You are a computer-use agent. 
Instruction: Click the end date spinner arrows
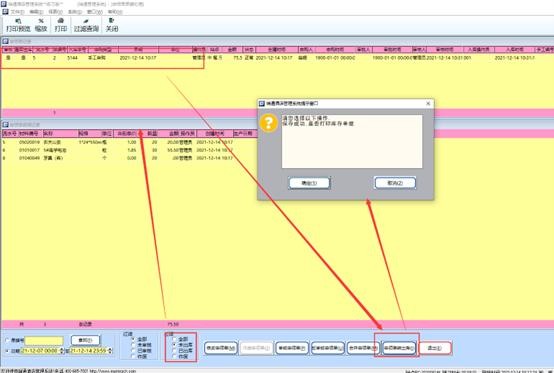[110, 351]
